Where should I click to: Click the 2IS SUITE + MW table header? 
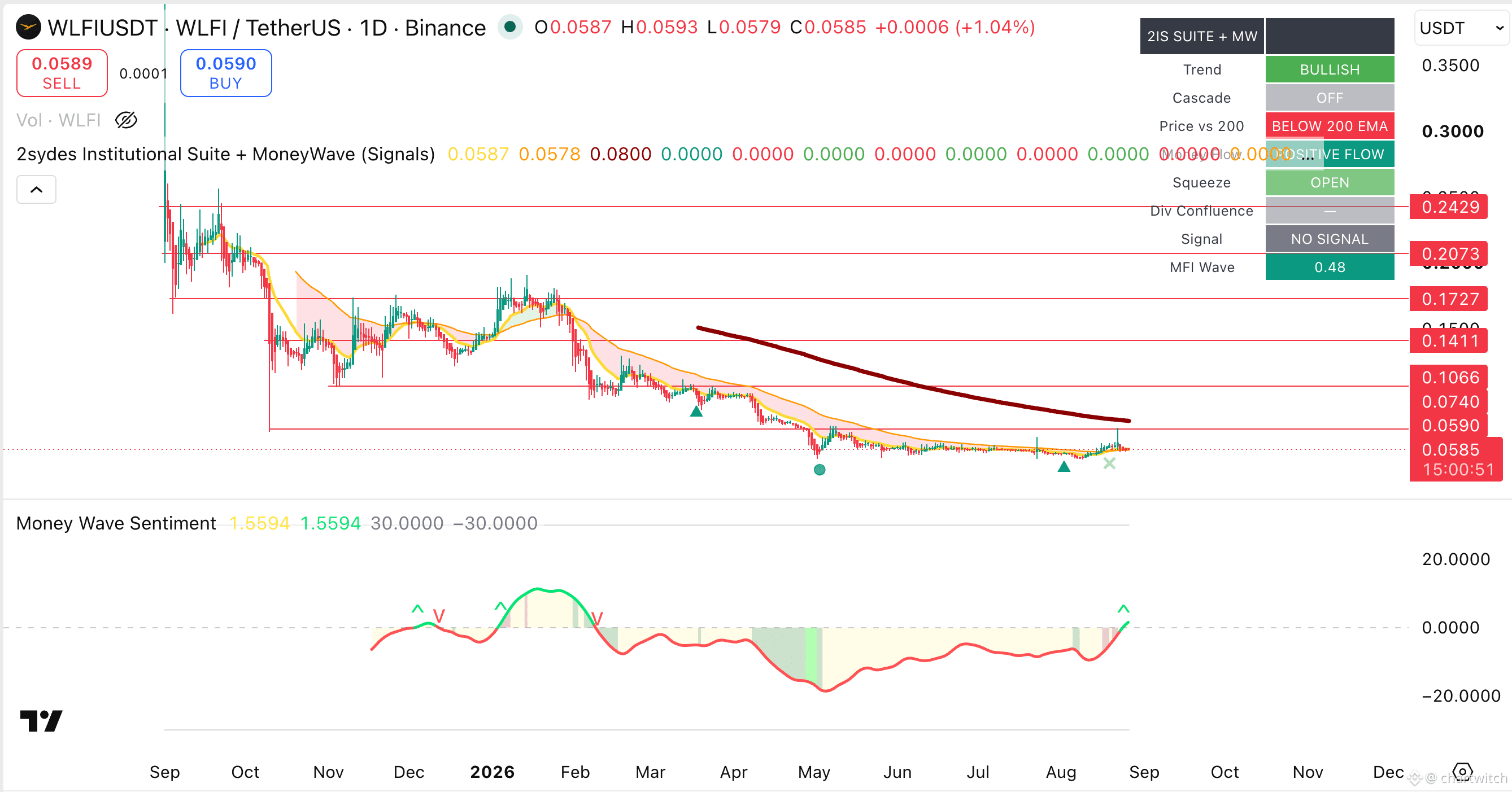point(1202,36)
